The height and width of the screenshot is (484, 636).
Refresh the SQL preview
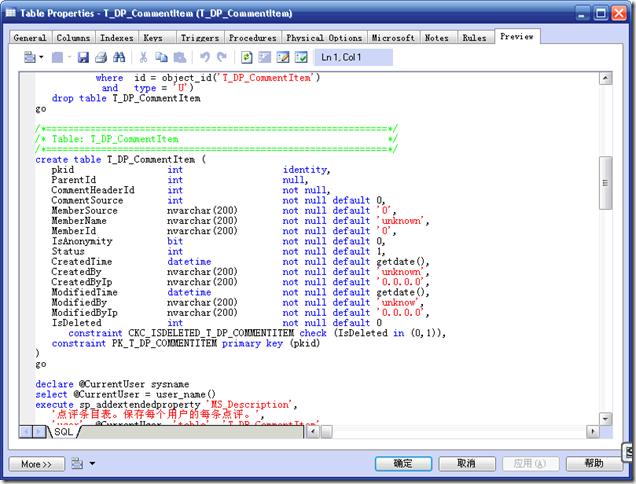pos(247,58)
